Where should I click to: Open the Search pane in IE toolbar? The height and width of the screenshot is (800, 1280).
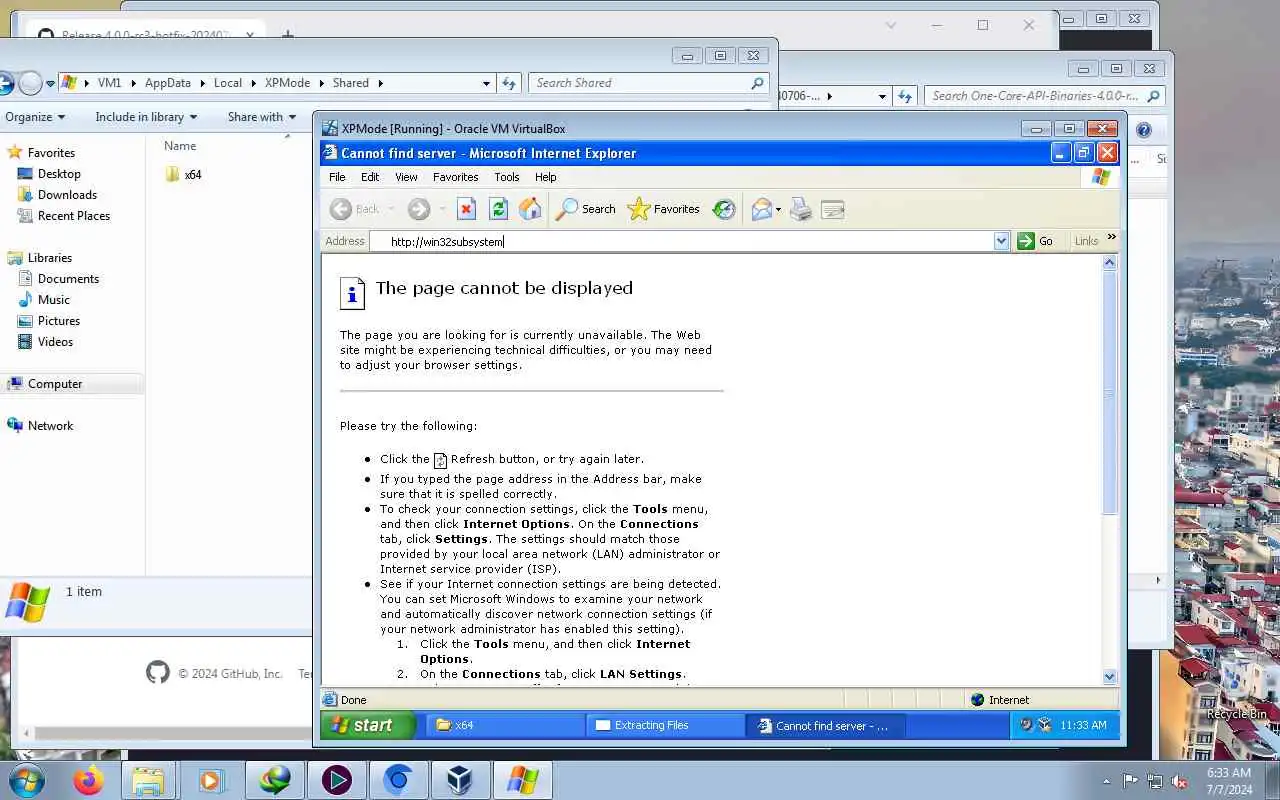[x=586, y=209]
